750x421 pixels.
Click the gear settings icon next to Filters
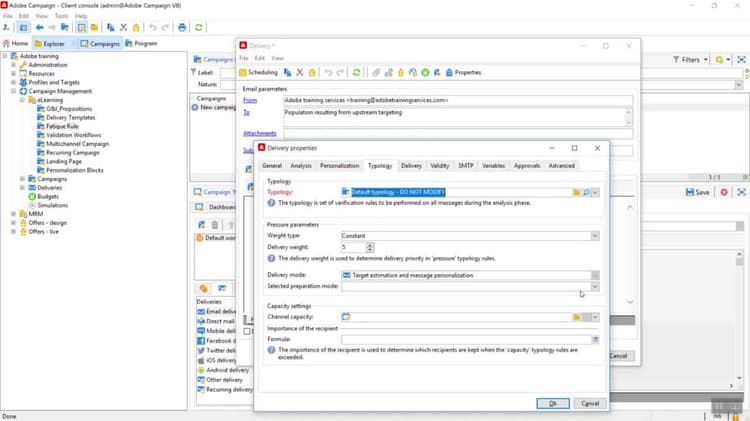coord(719,60)
